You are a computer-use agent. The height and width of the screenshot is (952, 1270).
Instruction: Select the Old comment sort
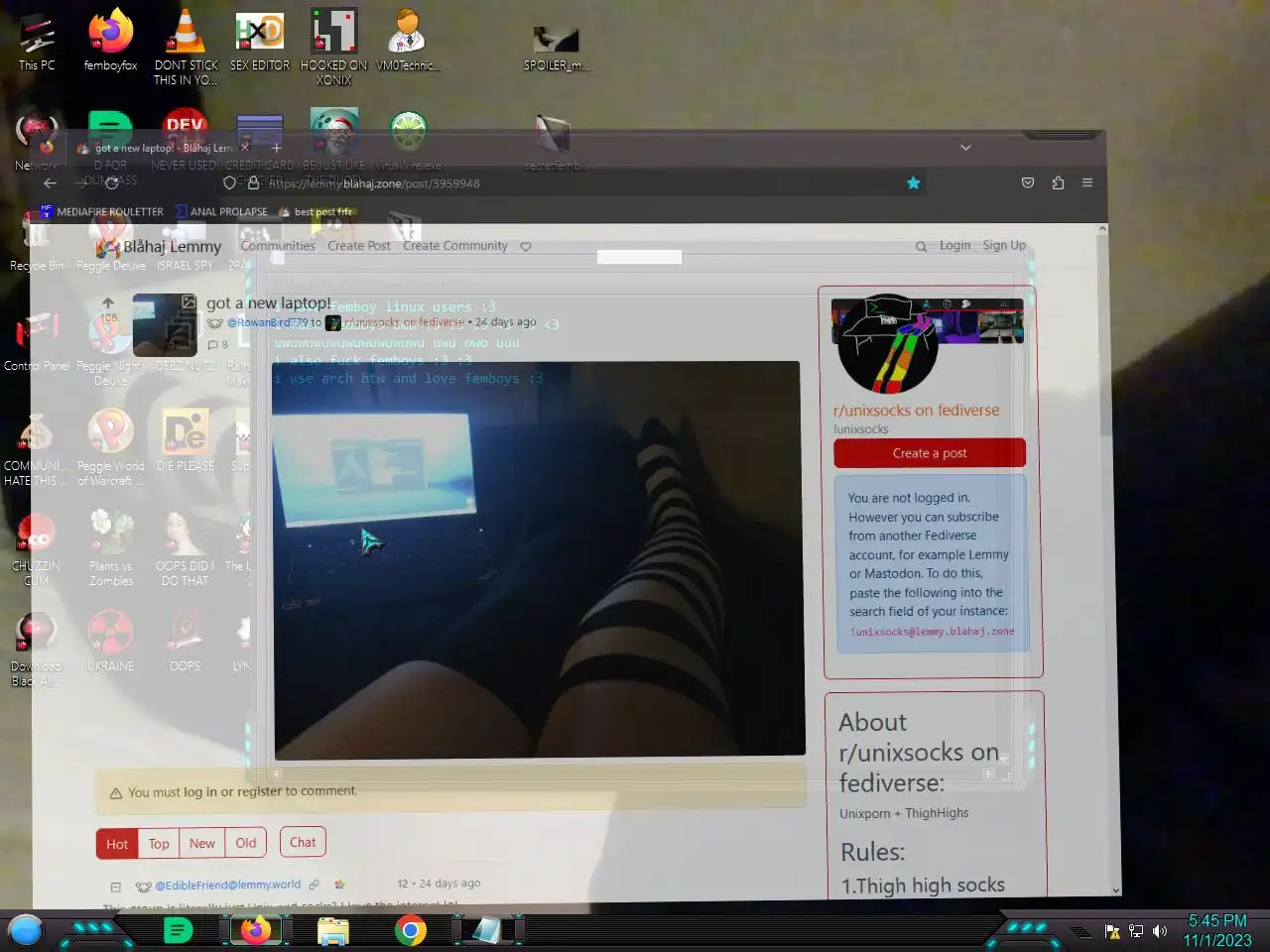(x=246, y=844)
